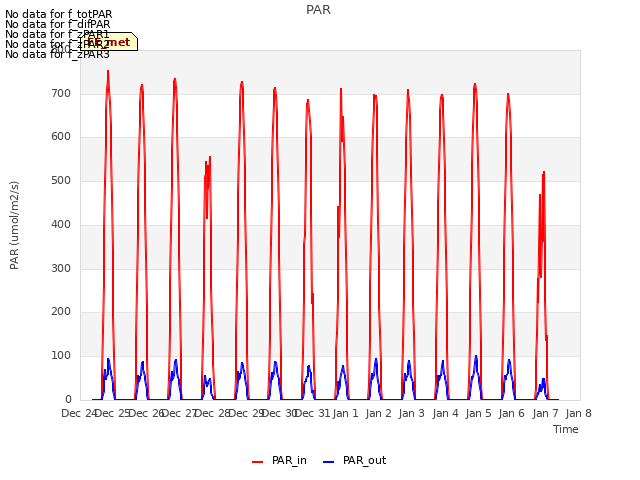The width and height of the screenshot is (640, 480).
Task: Select the 'No data for f_zPAR3' message
Action: tap(58, 54)
